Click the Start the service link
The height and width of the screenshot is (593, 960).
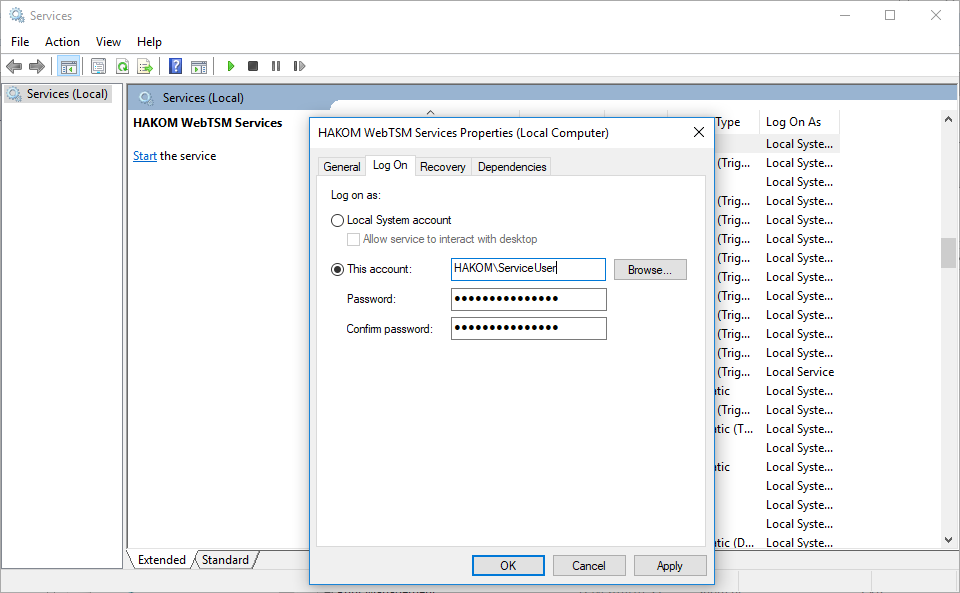(145, 156)
